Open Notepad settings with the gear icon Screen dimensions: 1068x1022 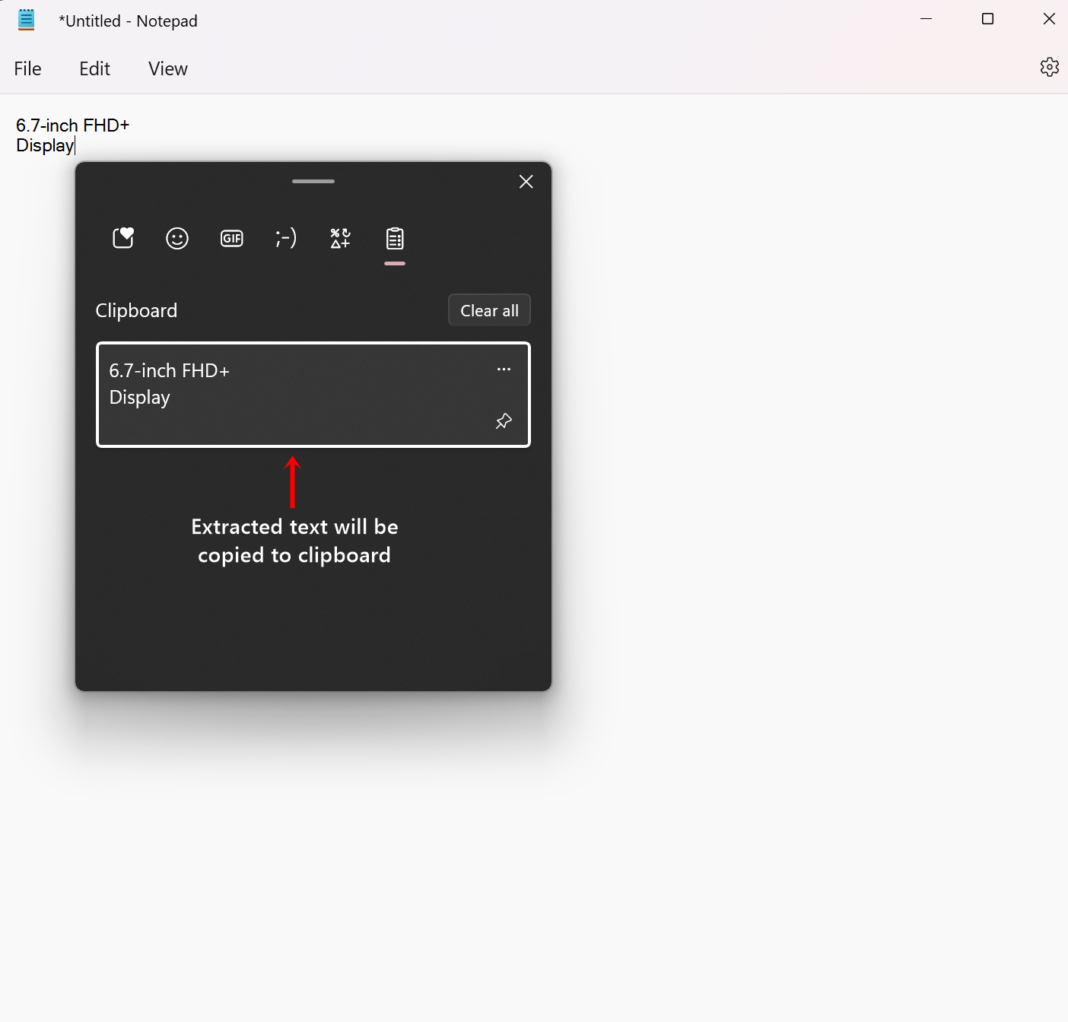pyautogui.click(x=1049, y=67)
